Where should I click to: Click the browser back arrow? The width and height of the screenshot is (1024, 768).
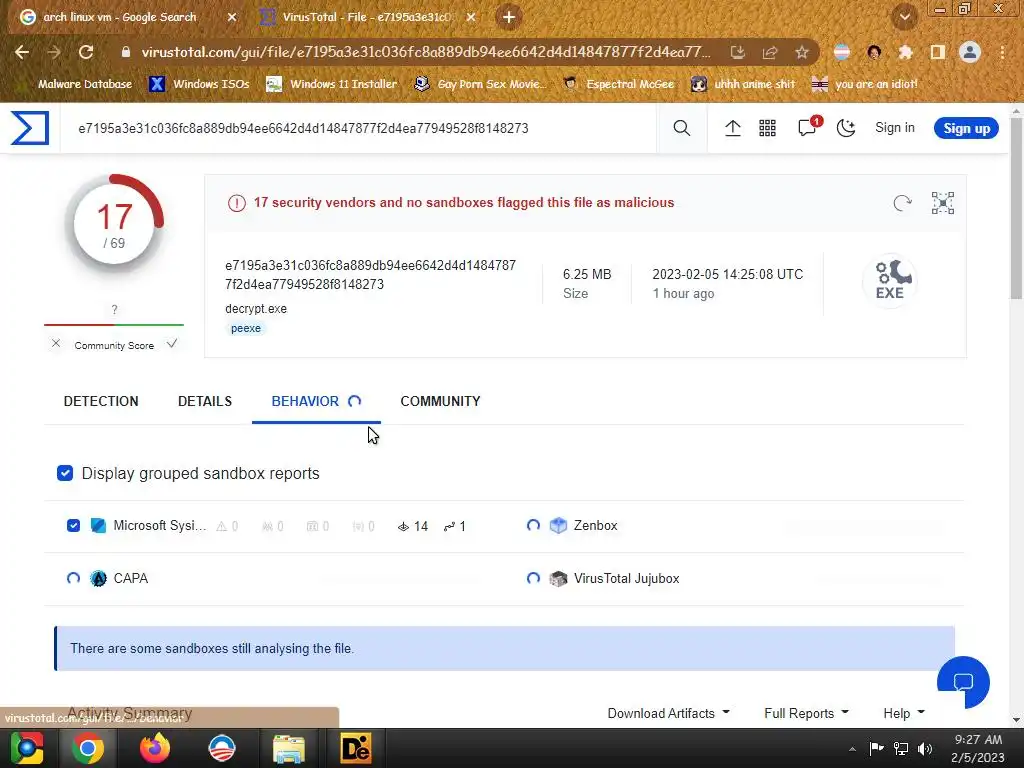(x=22, y=52)
